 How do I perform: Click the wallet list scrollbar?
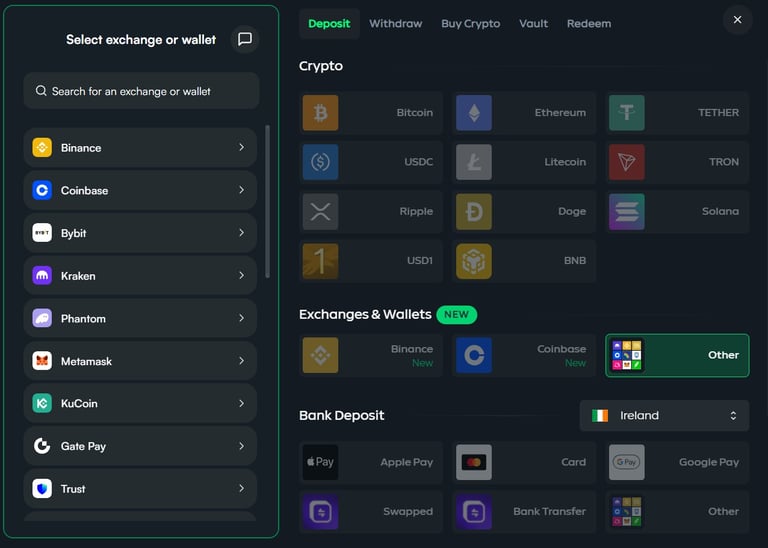[267, 202]
